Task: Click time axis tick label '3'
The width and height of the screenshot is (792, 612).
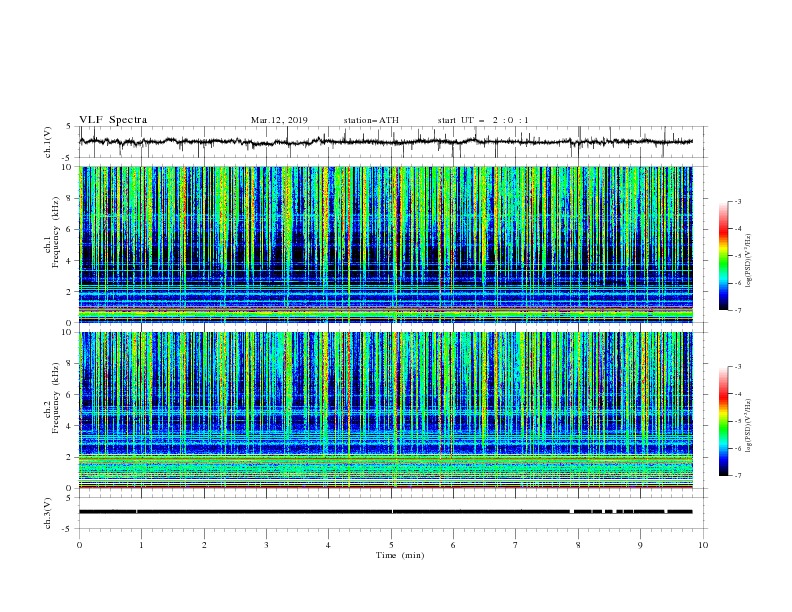Action: pyautogui.click(x=266, y=545)
